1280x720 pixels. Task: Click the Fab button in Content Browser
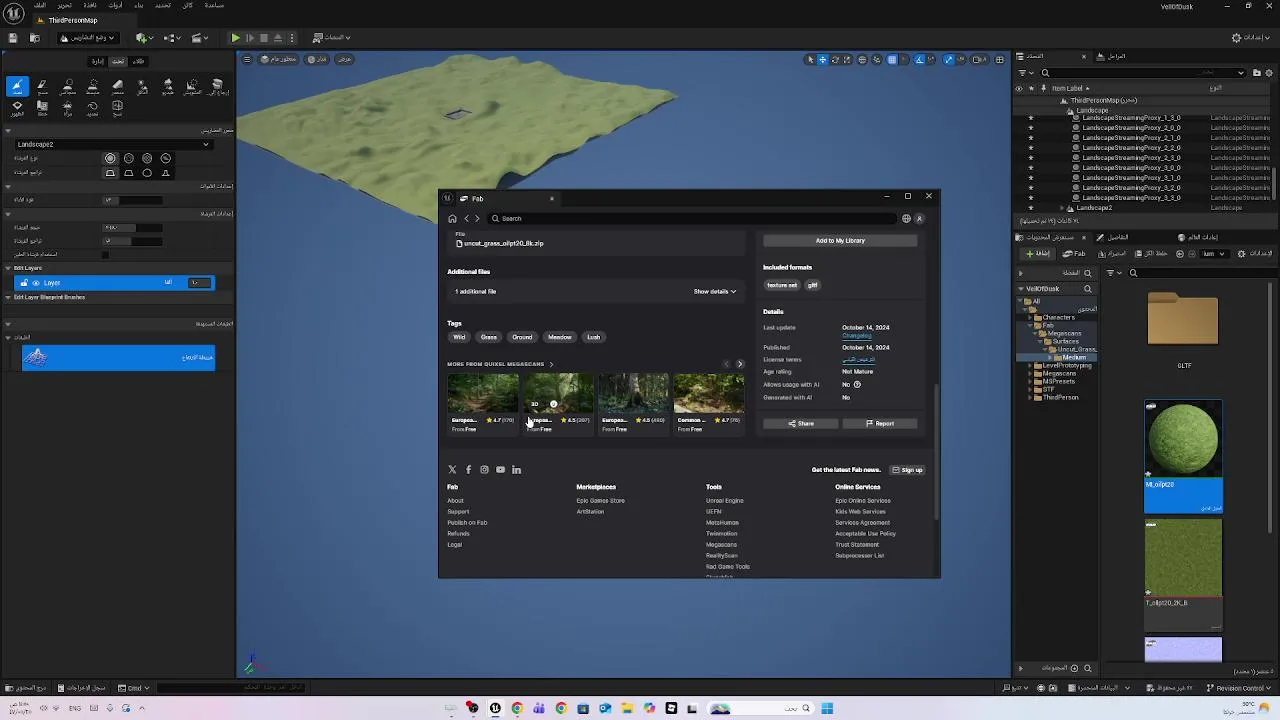point(1073,253)
